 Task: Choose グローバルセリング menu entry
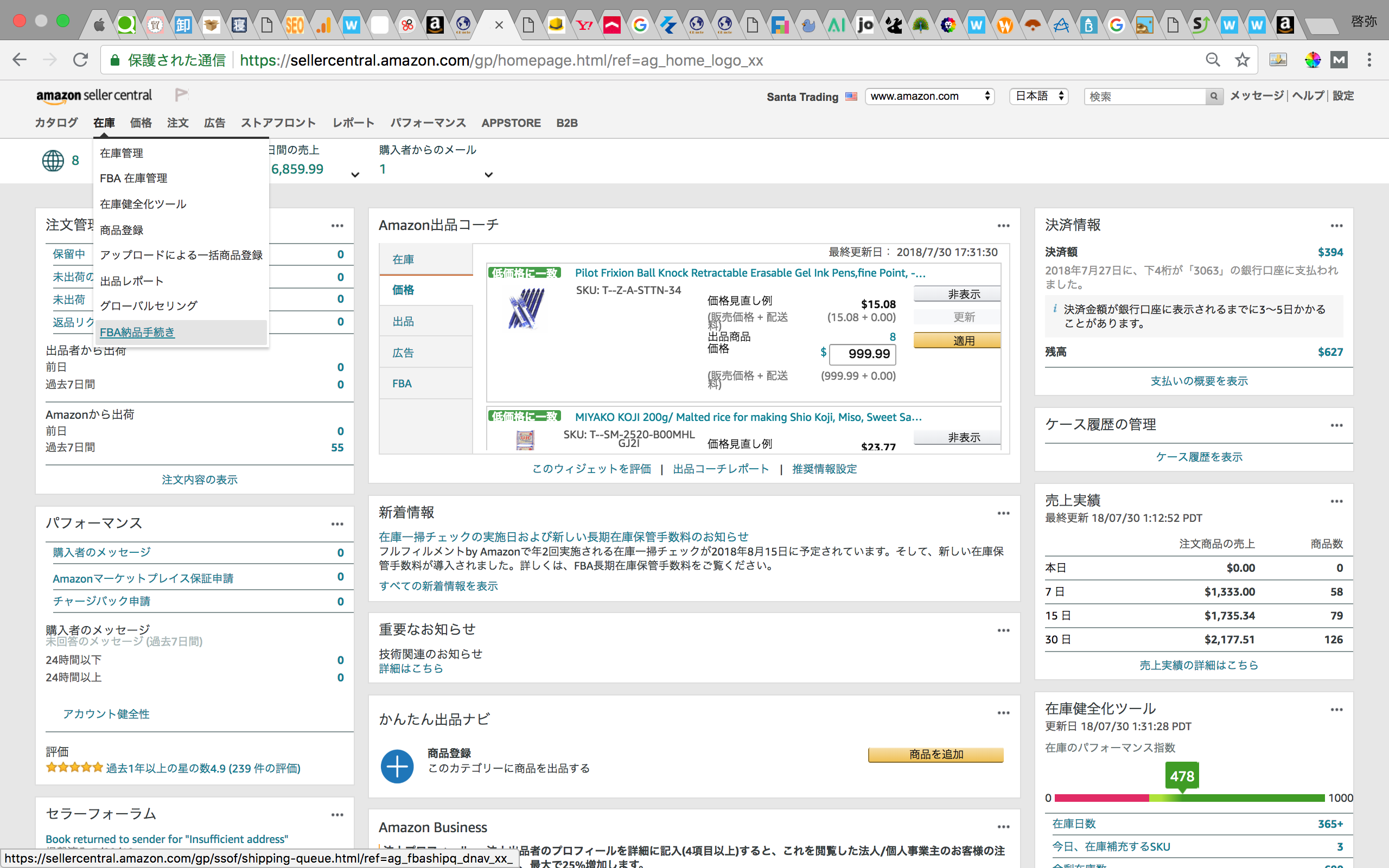[149, 306]
